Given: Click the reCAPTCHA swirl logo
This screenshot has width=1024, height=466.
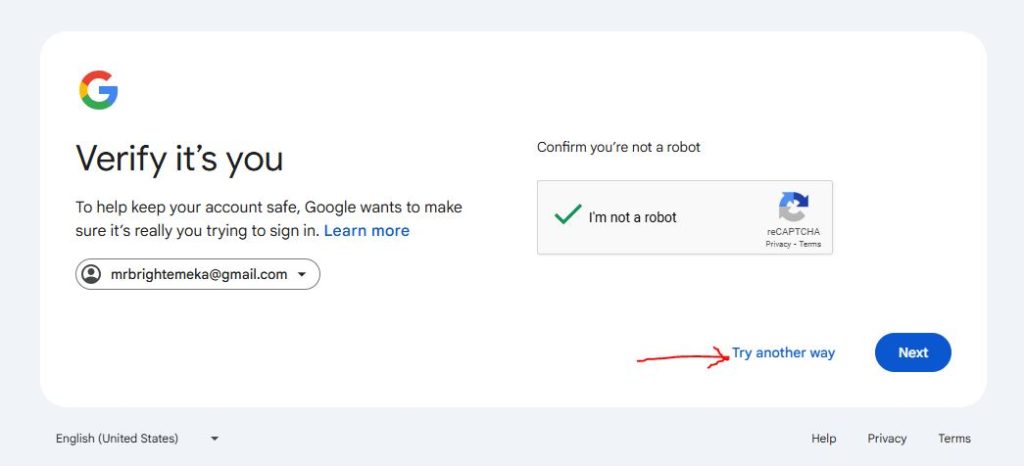Looking at the screenshot, I should coord(793,207).
